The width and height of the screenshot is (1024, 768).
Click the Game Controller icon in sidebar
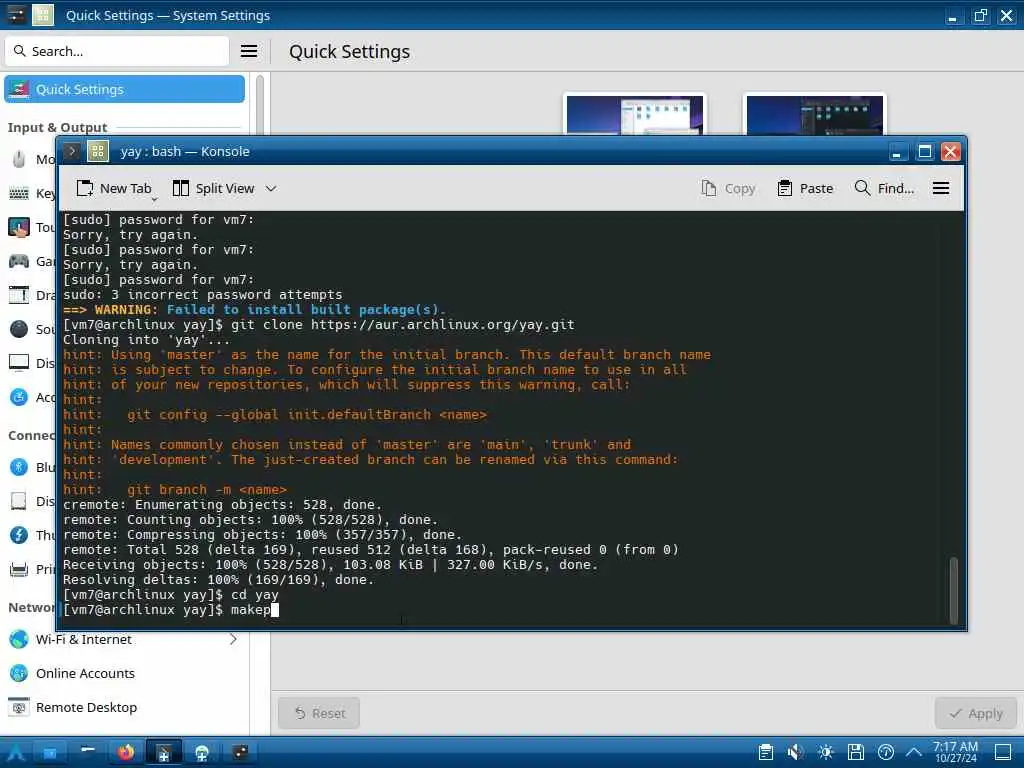19,261
